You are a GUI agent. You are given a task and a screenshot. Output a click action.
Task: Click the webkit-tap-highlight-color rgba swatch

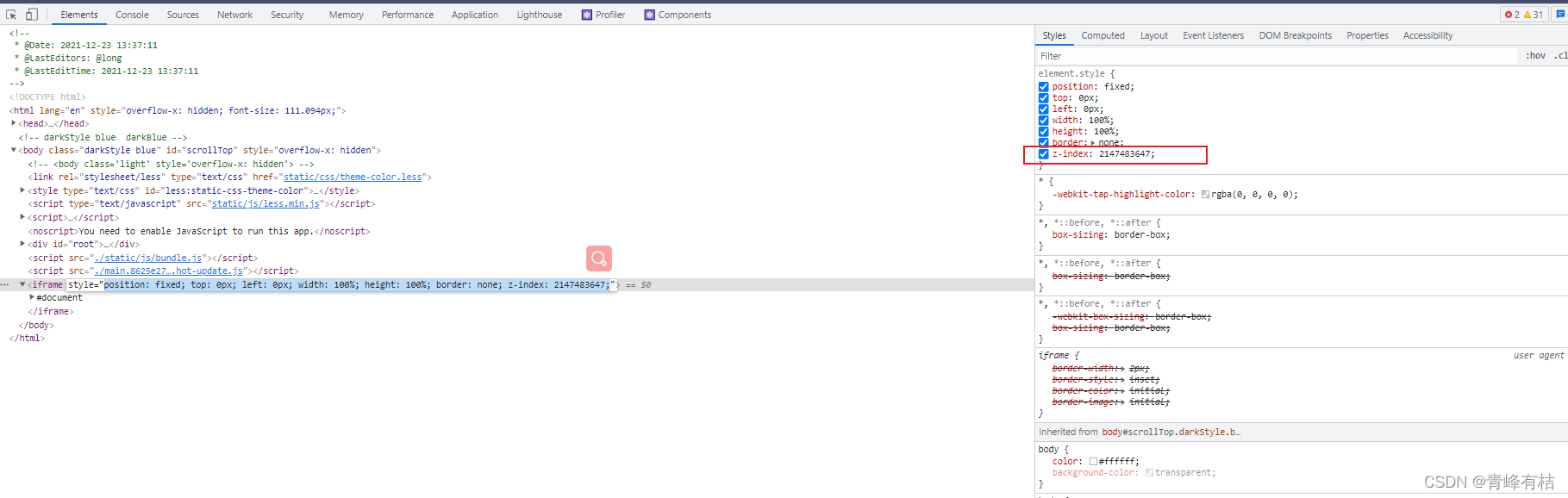1205,195
